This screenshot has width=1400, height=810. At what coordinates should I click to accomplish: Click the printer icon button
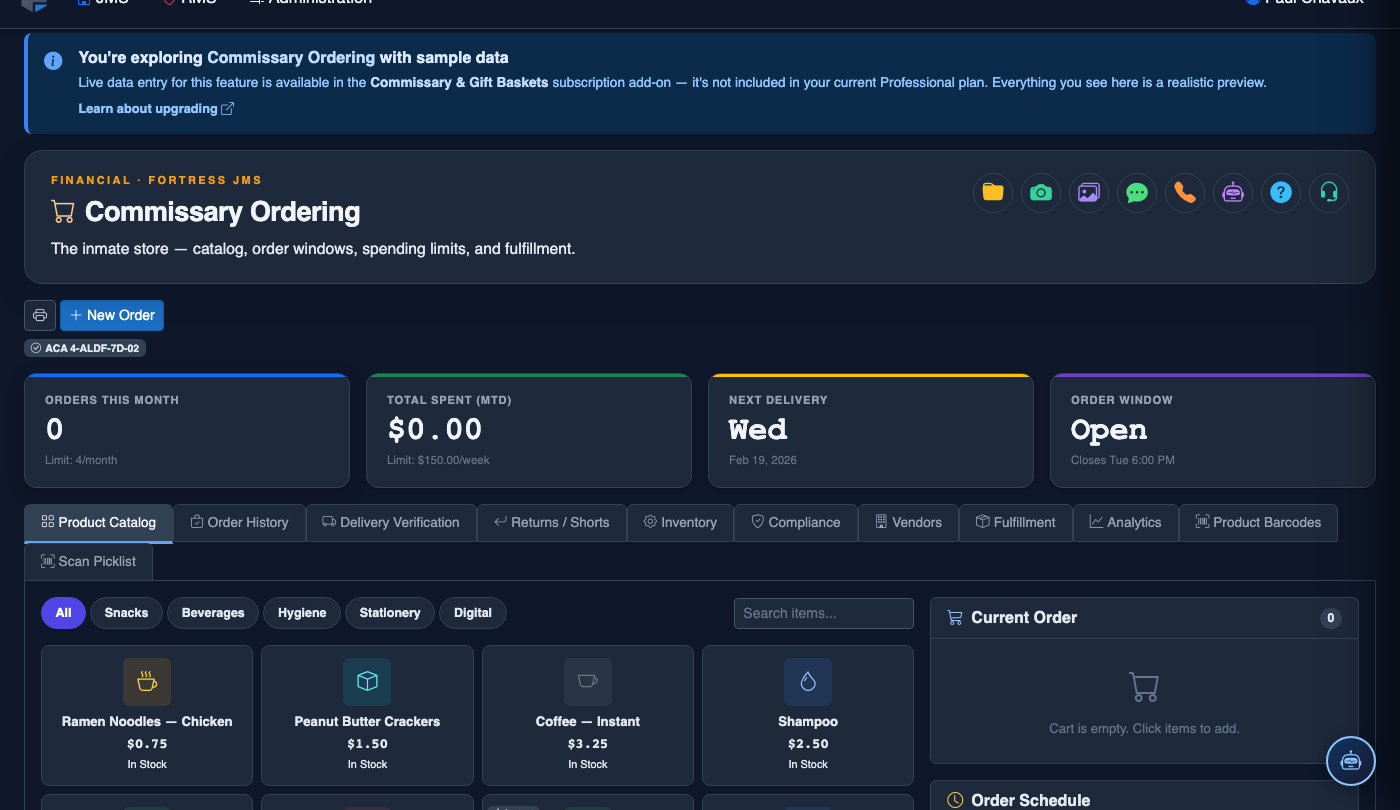(40, 315)
